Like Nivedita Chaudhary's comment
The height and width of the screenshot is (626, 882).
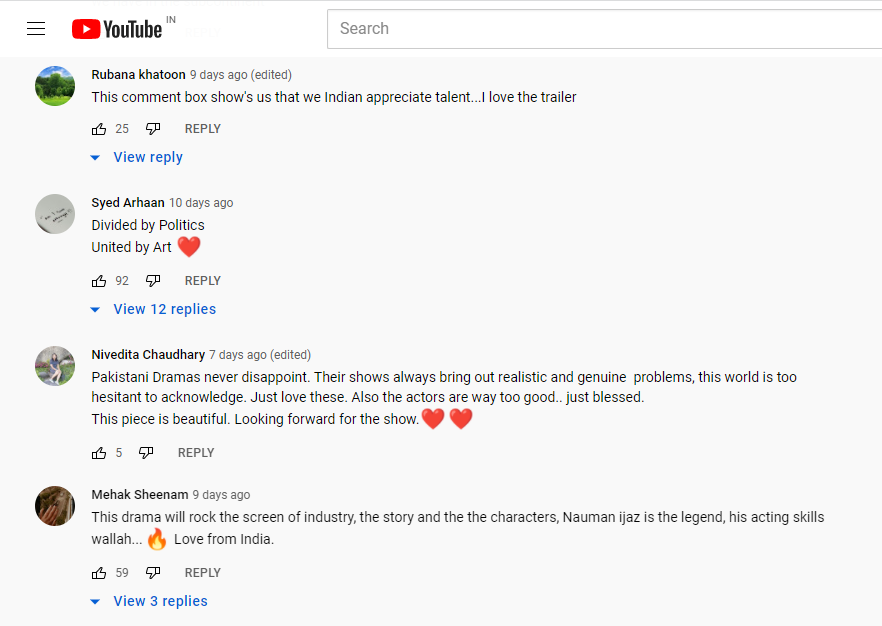coord(99,453)
